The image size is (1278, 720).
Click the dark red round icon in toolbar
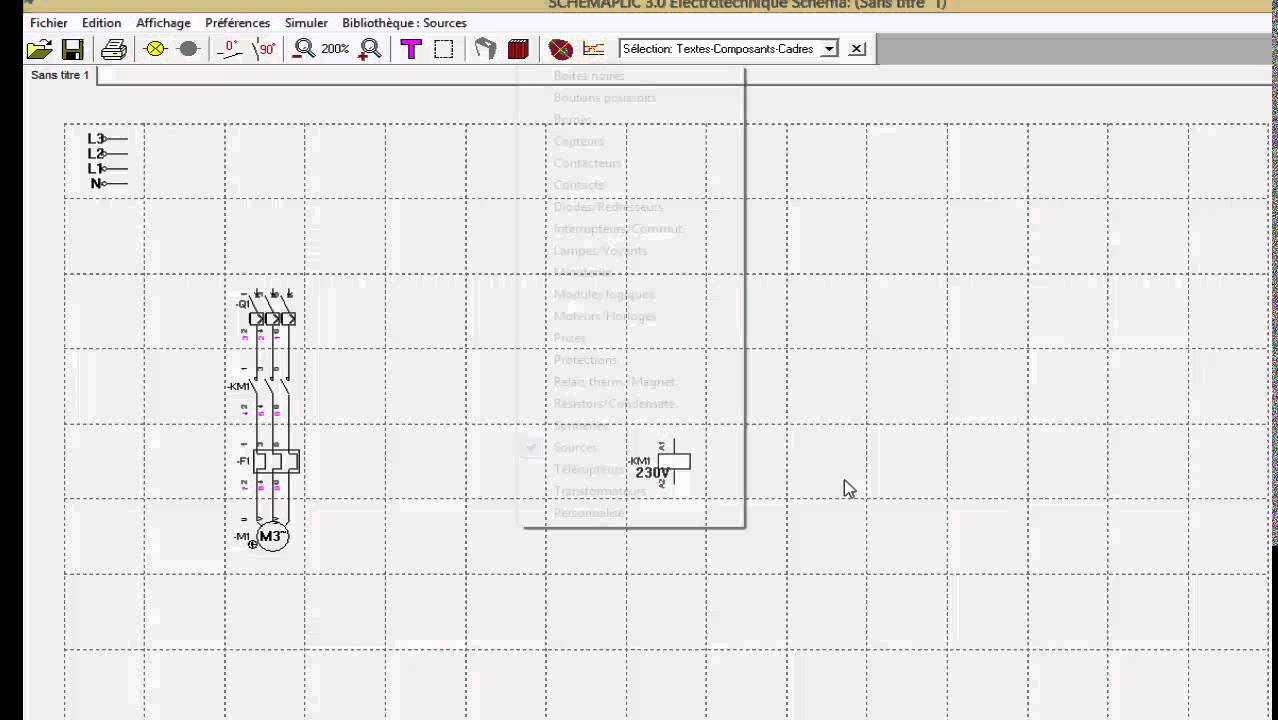pyautogui.click(x=560, y=49)
